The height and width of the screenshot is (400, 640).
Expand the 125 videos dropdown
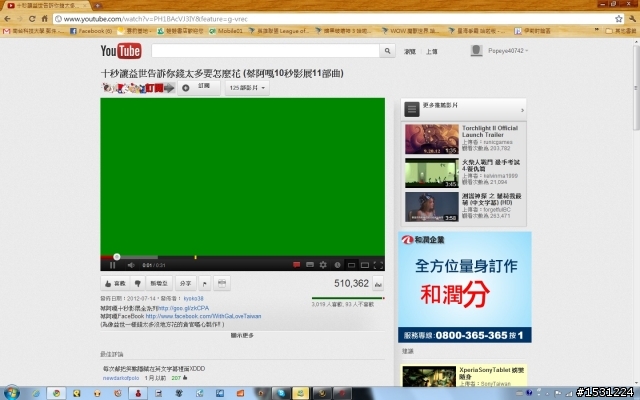click(x=247, y=88)
